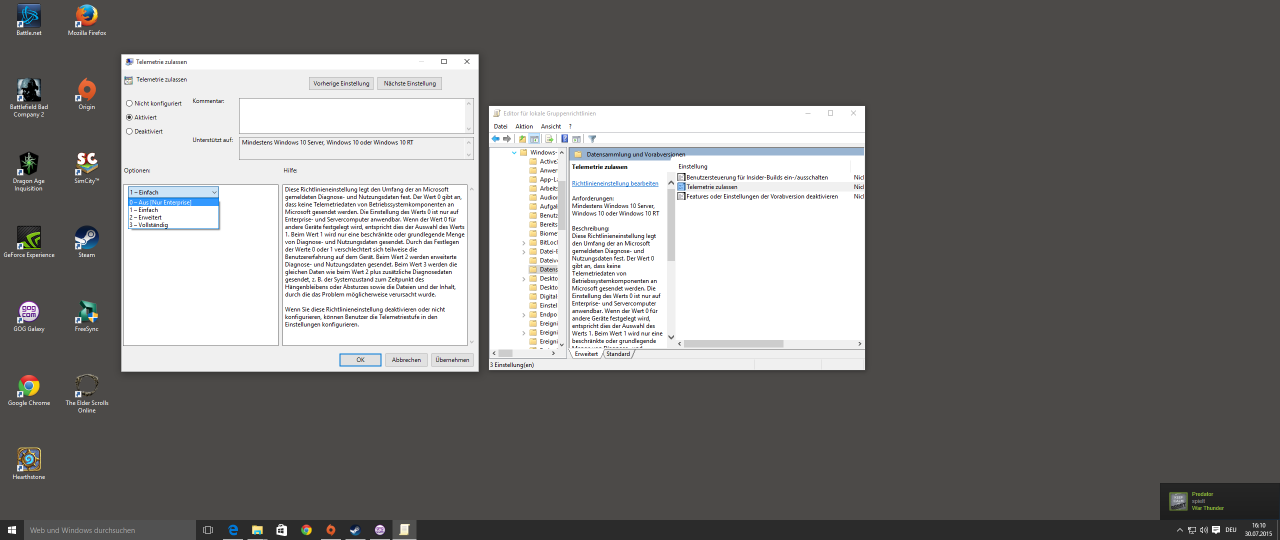Click the 'Nächste Einstellung' button
Image resolution: width=1280 pixels, height=540 pixels.
(410, 84)
